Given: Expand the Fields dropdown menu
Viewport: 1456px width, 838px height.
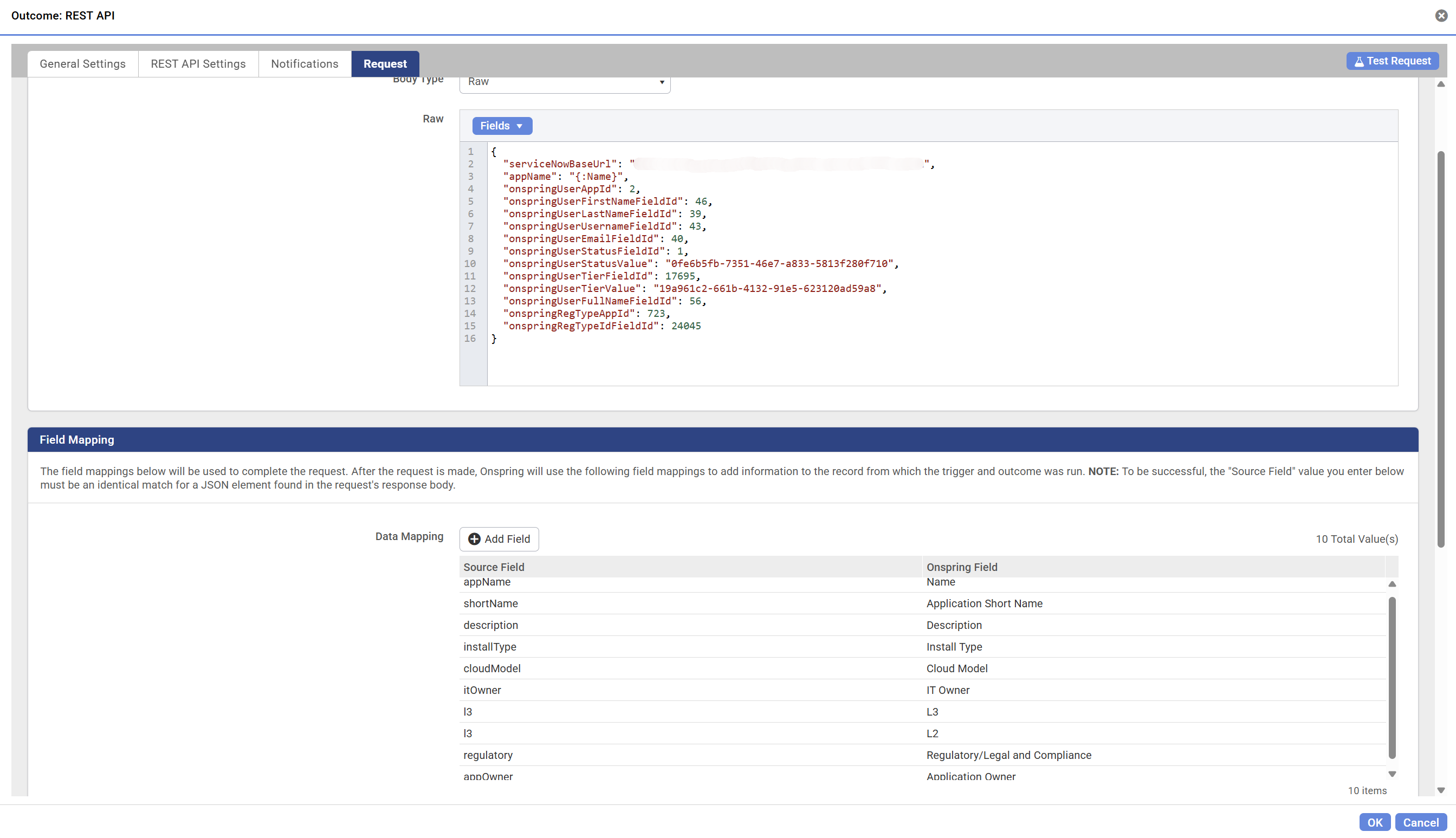Looking at the screenshot, I should (502, 126).
